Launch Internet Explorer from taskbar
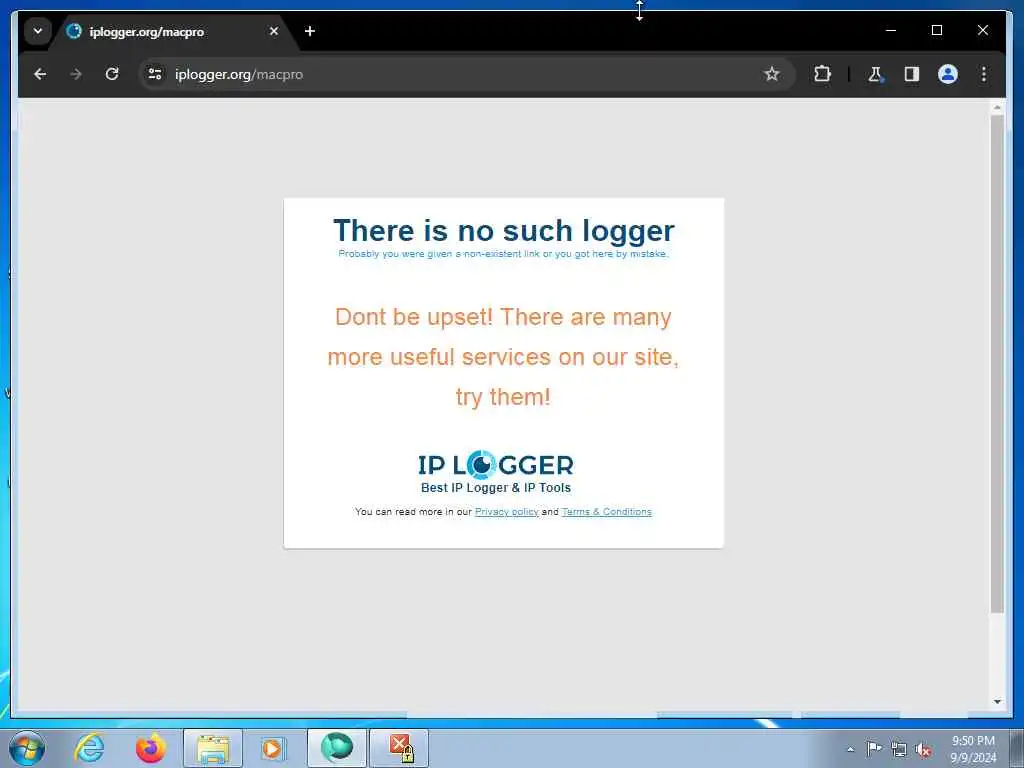This screenshot has height=768, width=1024. (89, 748)
